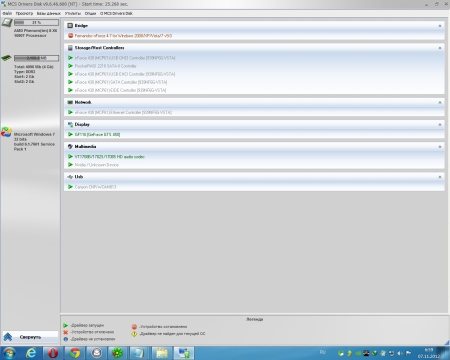Open the О MCS Drivers Disk menu
450x360 pixels.
tap(116, 13)
